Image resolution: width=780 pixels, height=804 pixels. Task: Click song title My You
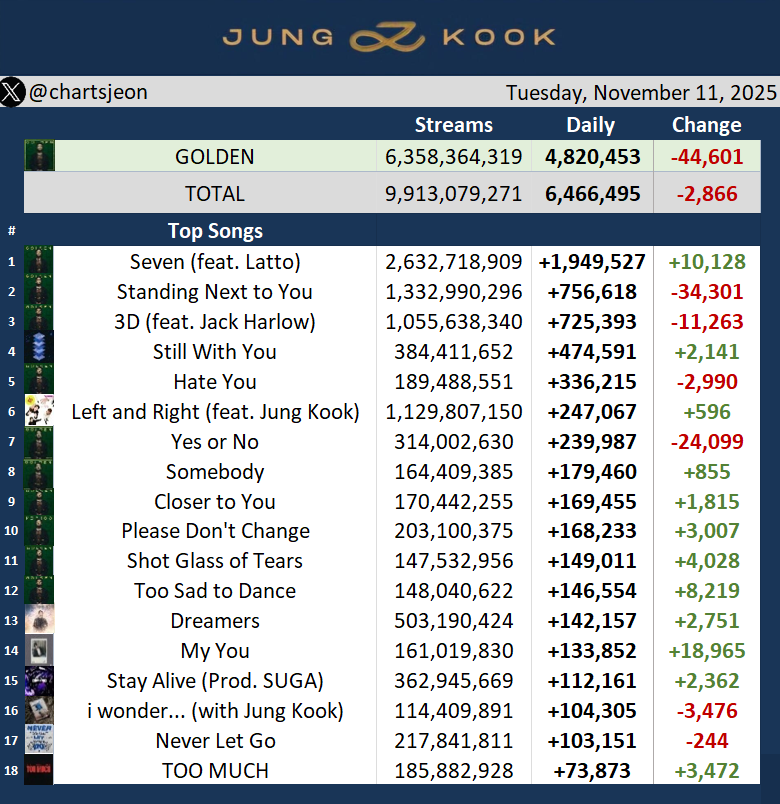pyautogui.click(x=215, y=651)
